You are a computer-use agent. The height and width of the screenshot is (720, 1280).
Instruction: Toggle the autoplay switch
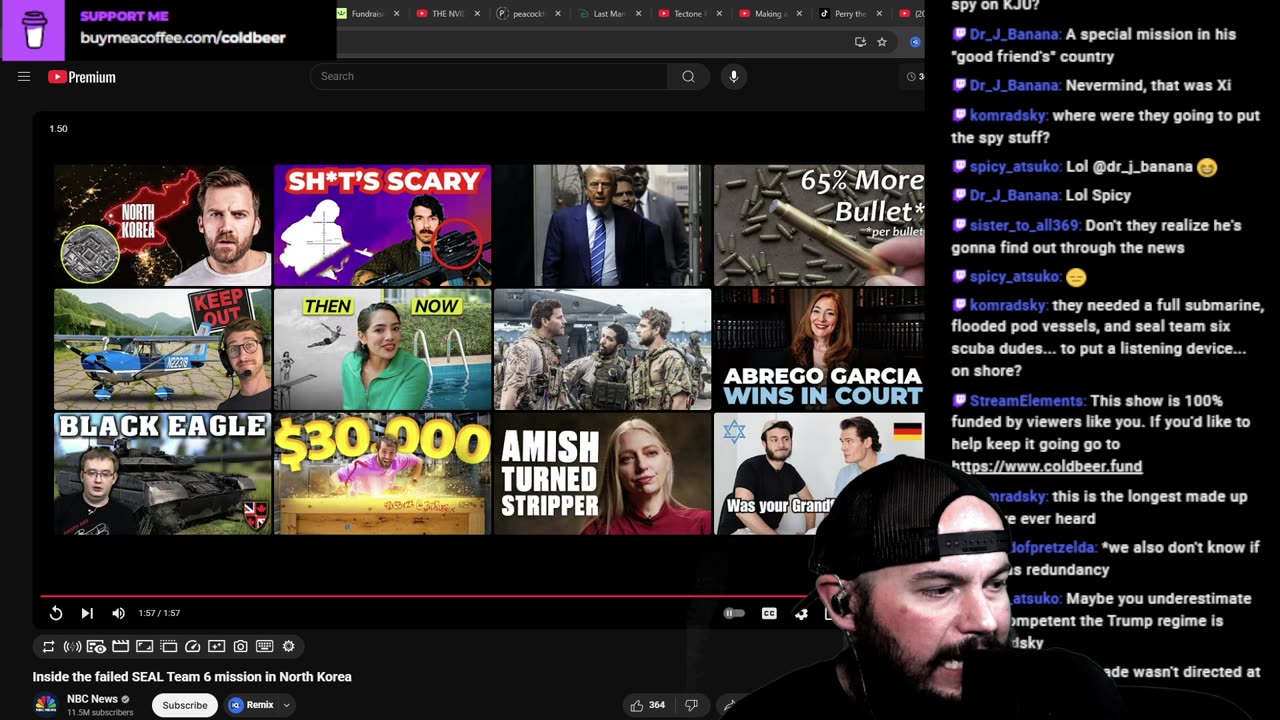pyautogui.click(x=734, y=613)
